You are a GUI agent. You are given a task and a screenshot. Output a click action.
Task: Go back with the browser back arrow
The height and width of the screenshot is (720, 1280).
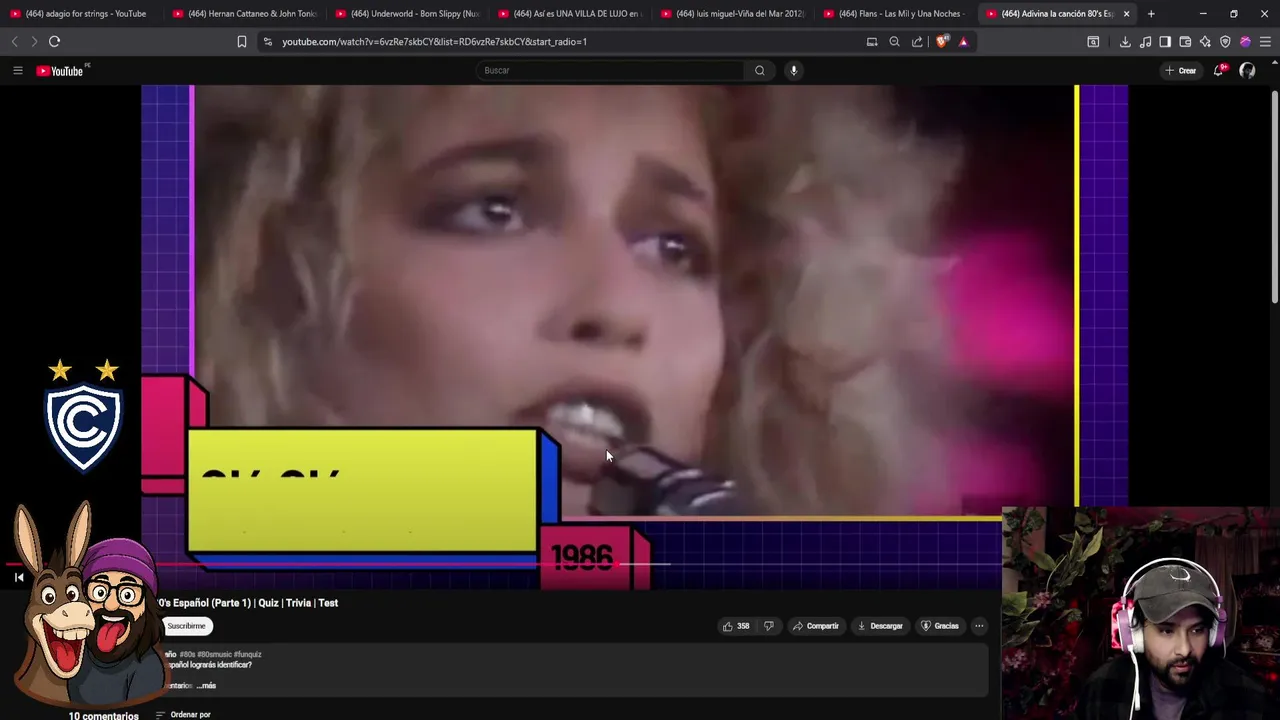[14, 41]
